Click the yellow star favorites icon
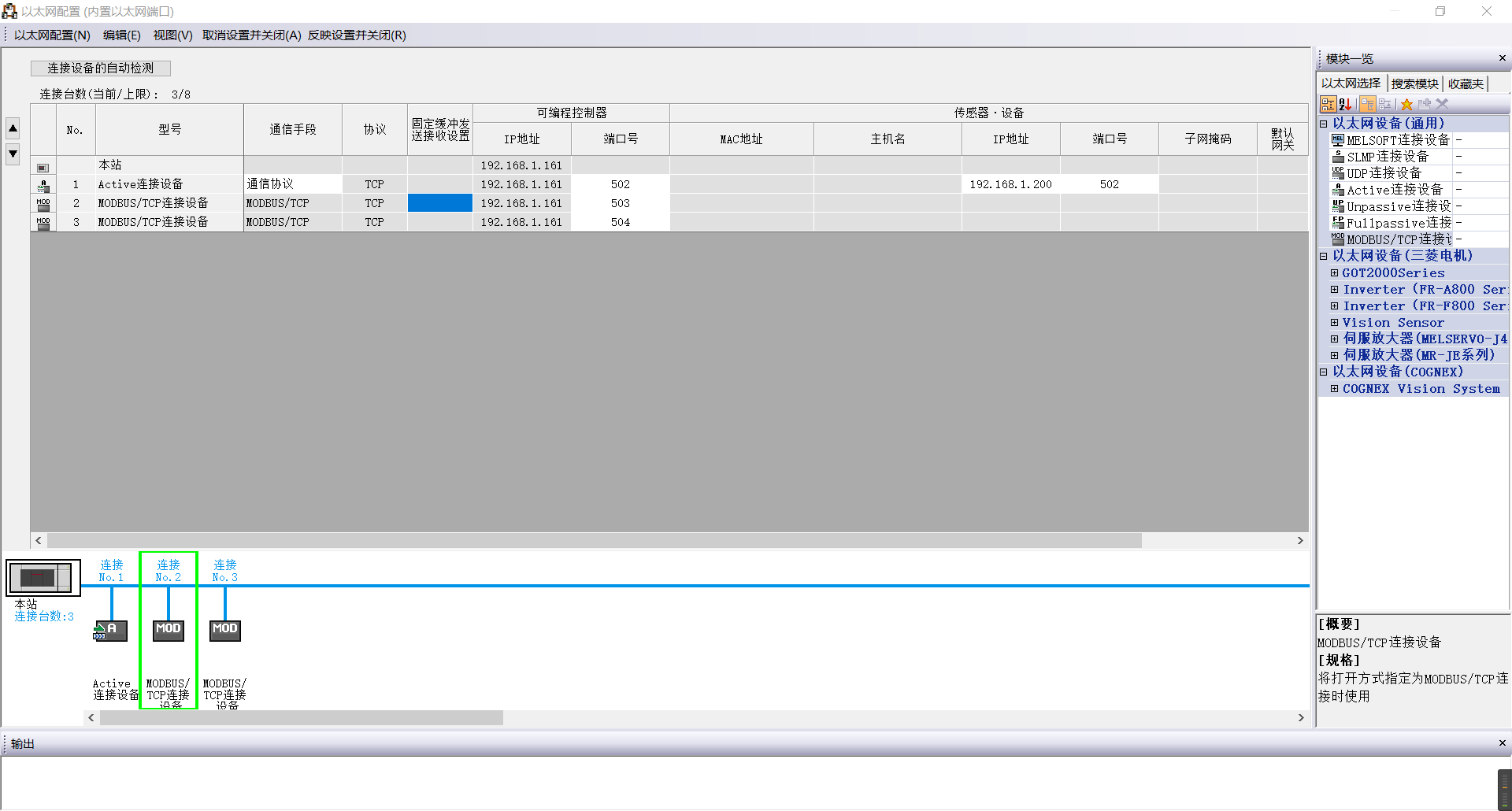This screenshot has width=1512, height=811. [x=1406, y=104]
